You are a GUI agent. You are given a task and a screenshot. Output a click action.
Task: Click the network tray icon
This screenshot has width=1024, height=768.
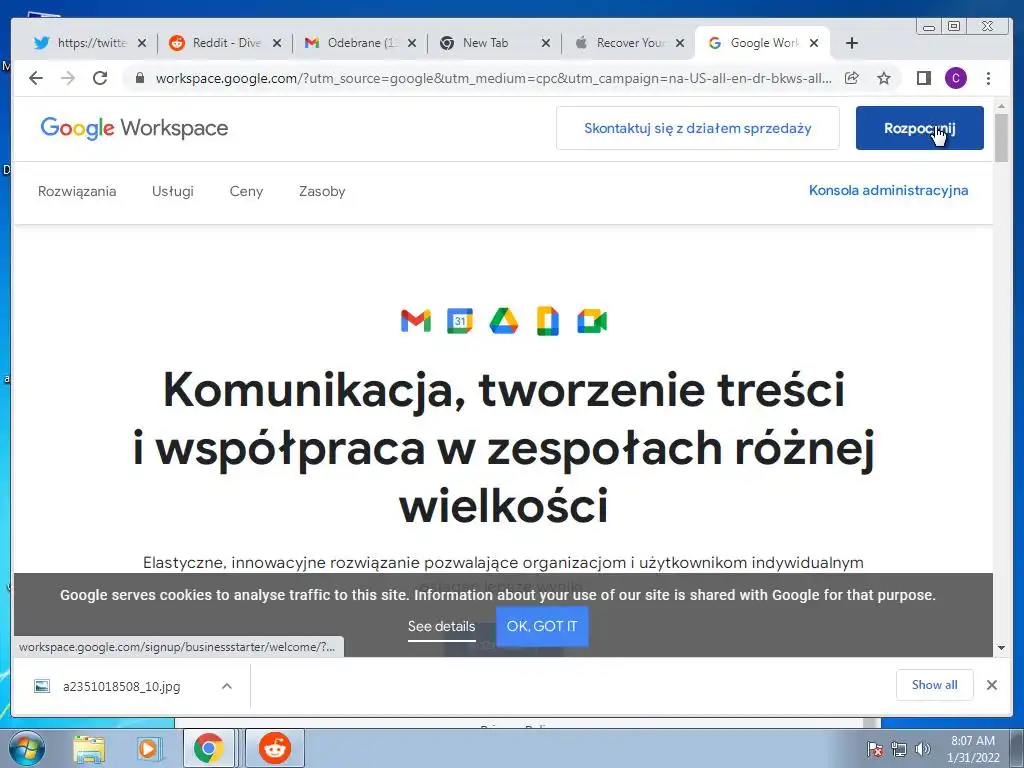(x=899, y=749)
